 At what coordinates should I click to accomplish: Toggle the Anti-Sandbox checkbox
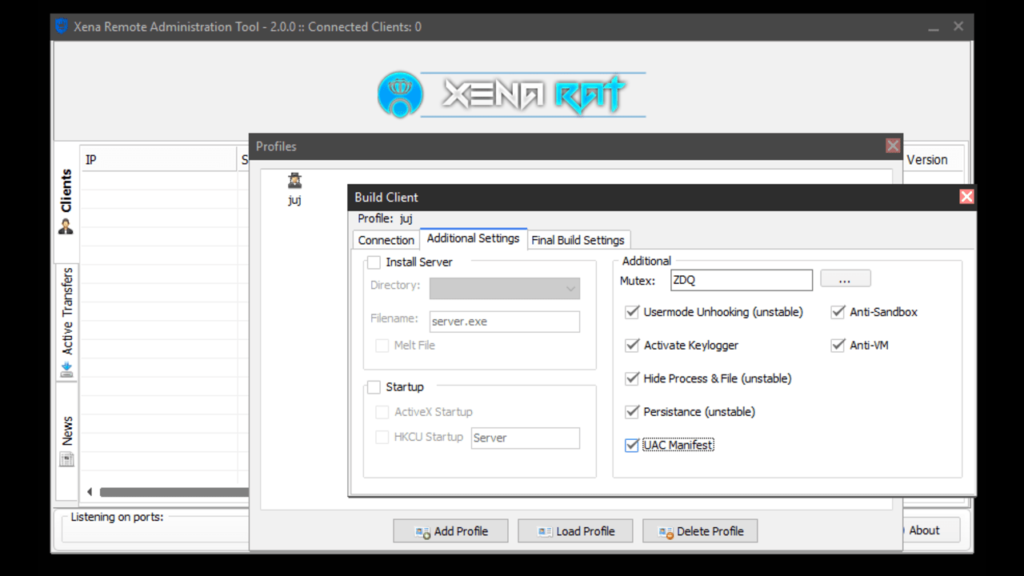click(x=838, y=312)
